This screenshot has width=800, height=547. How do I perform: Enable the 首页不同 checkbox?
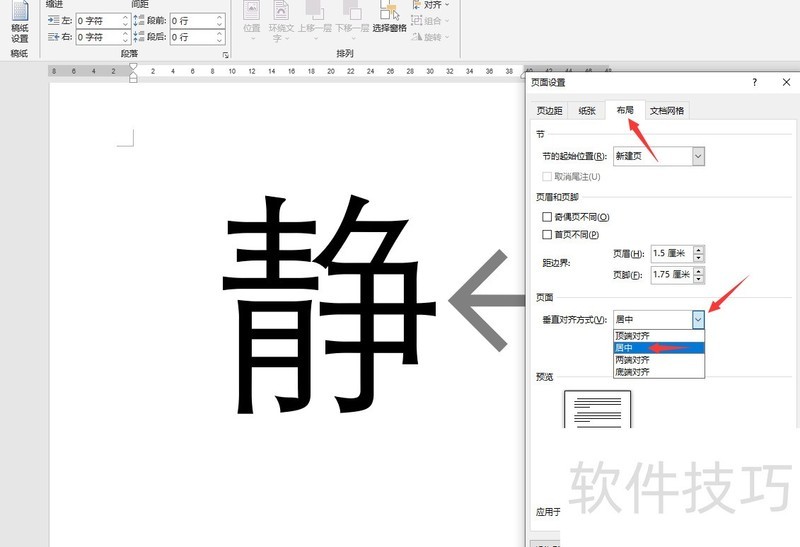pyautogui.click(x=547, y=235)
